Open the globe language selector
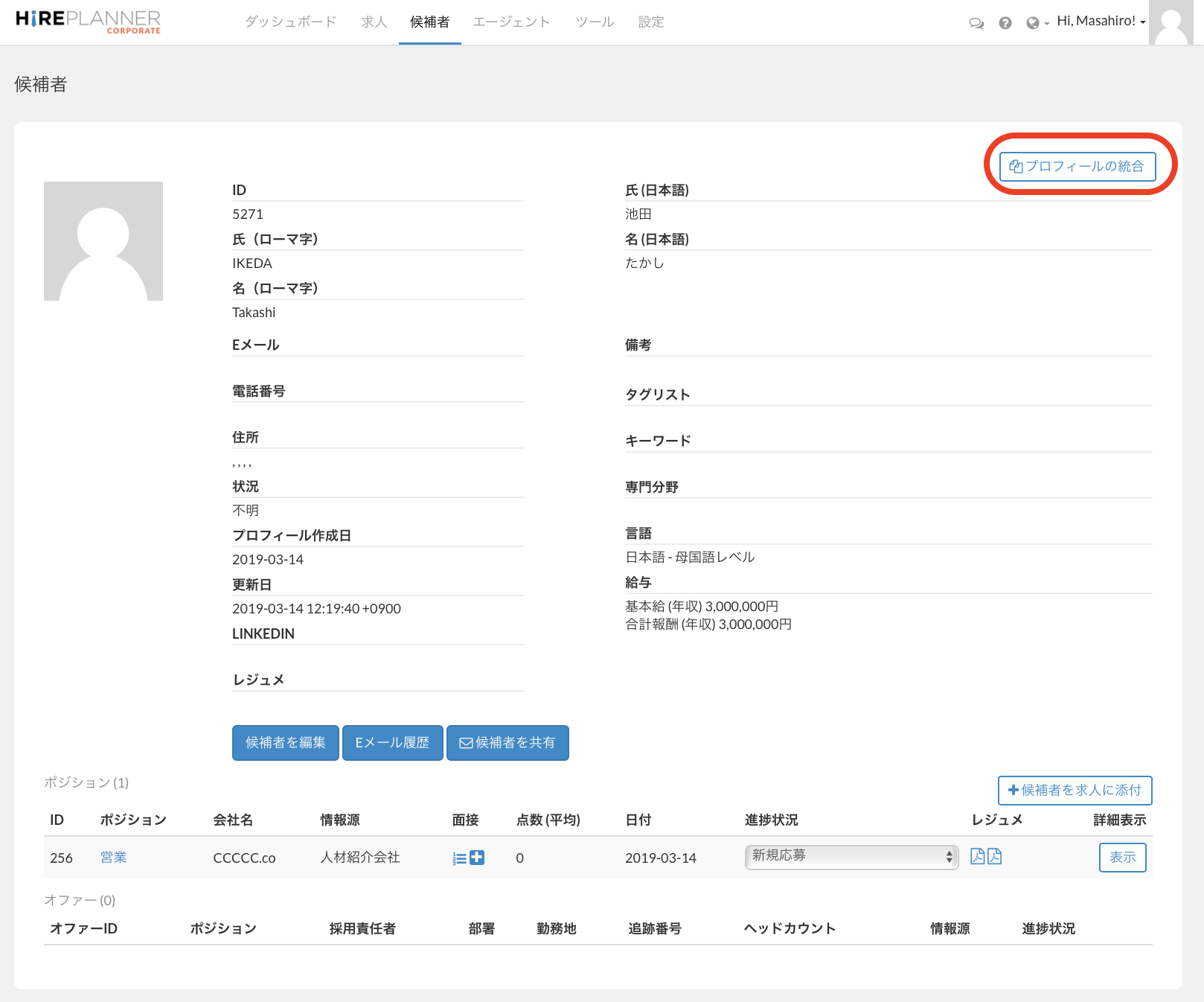 click(1037, 23)
